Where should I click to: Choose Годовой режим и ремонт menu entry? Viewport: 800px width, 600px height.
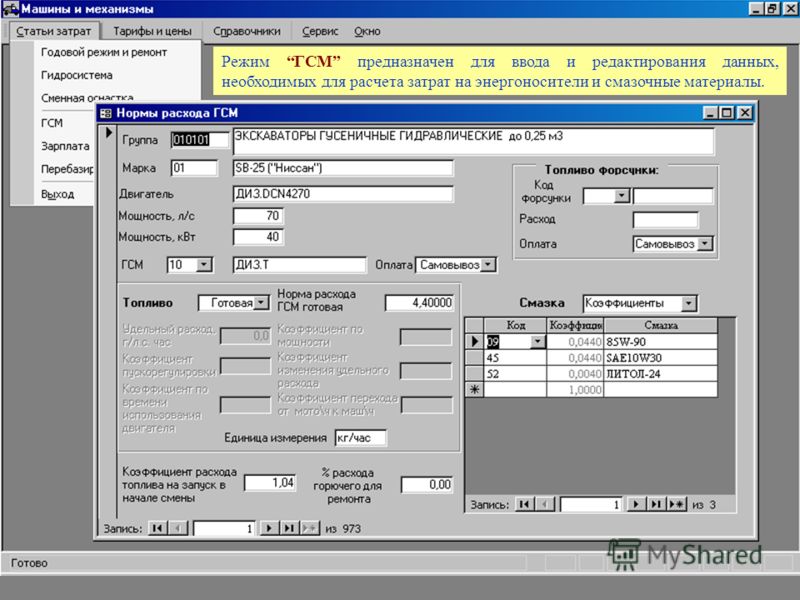[x=104, y=52]
